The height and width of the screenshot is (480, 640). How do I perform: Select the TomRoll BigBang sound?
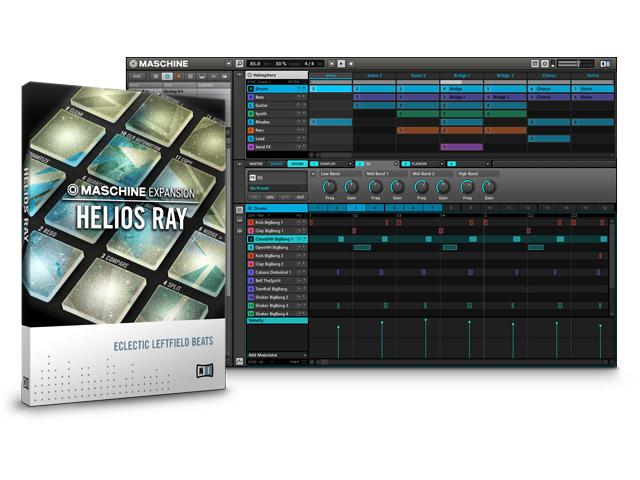[277, 289]
